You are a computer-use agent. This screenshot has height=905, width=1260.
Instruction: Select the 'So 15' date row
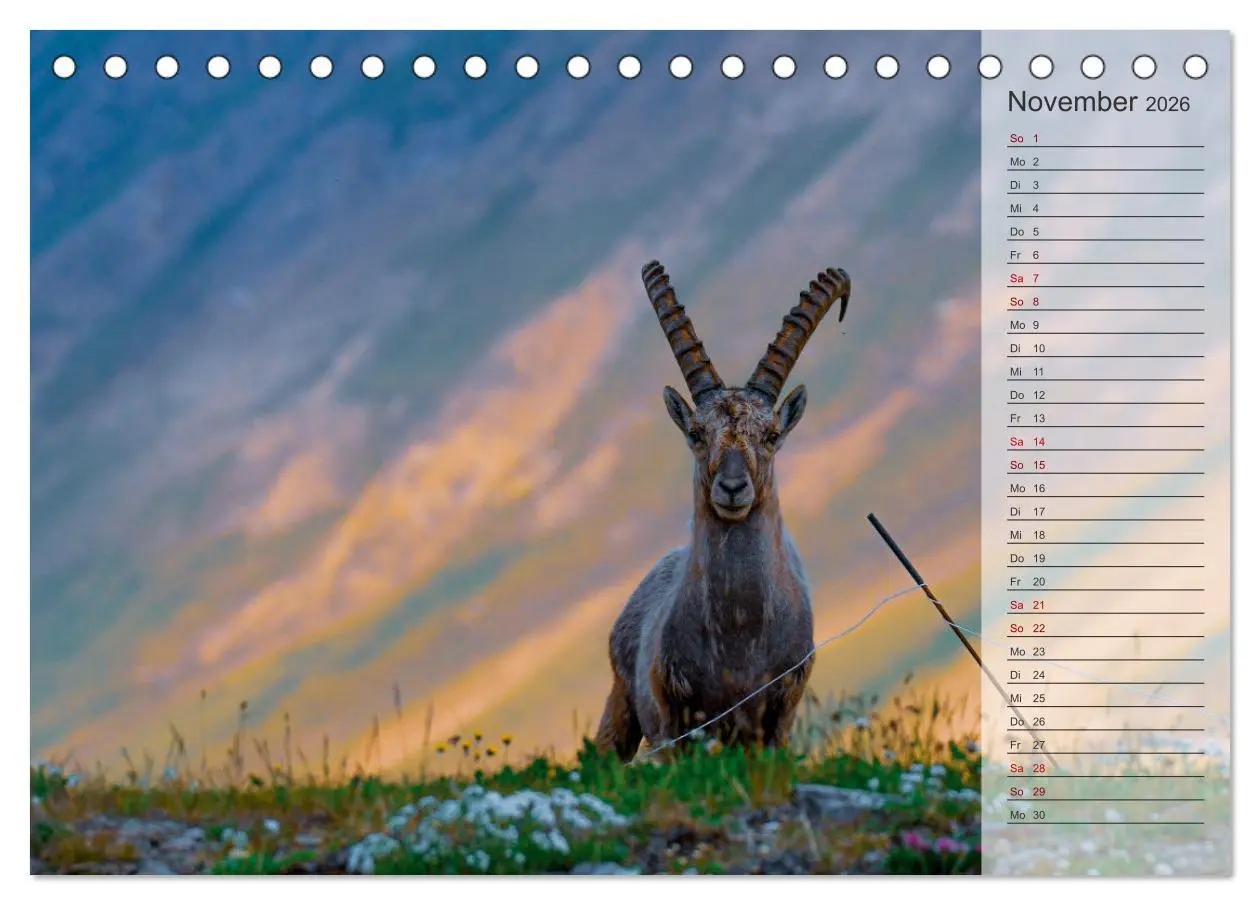[1105, 465]
